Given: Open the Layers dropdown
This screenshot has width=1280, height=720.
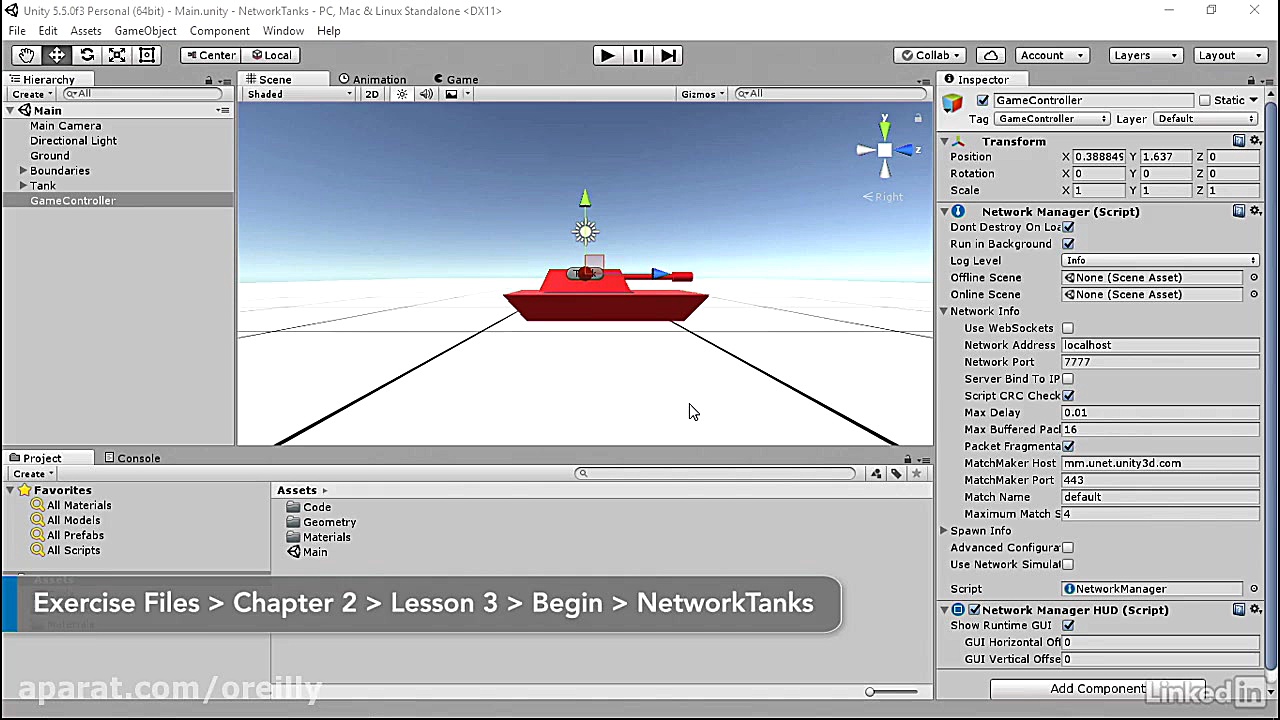Looking at the screenshot, I should click(1146, 55).
